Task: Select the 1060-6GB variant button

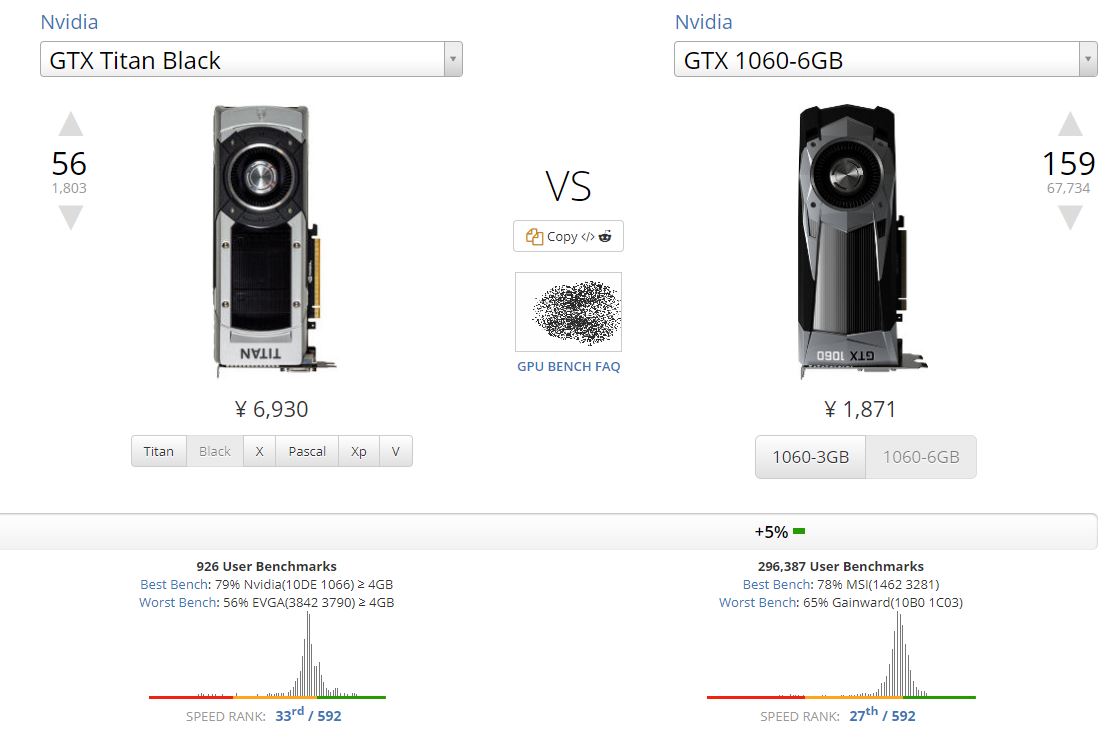Action: click(920, 457)
